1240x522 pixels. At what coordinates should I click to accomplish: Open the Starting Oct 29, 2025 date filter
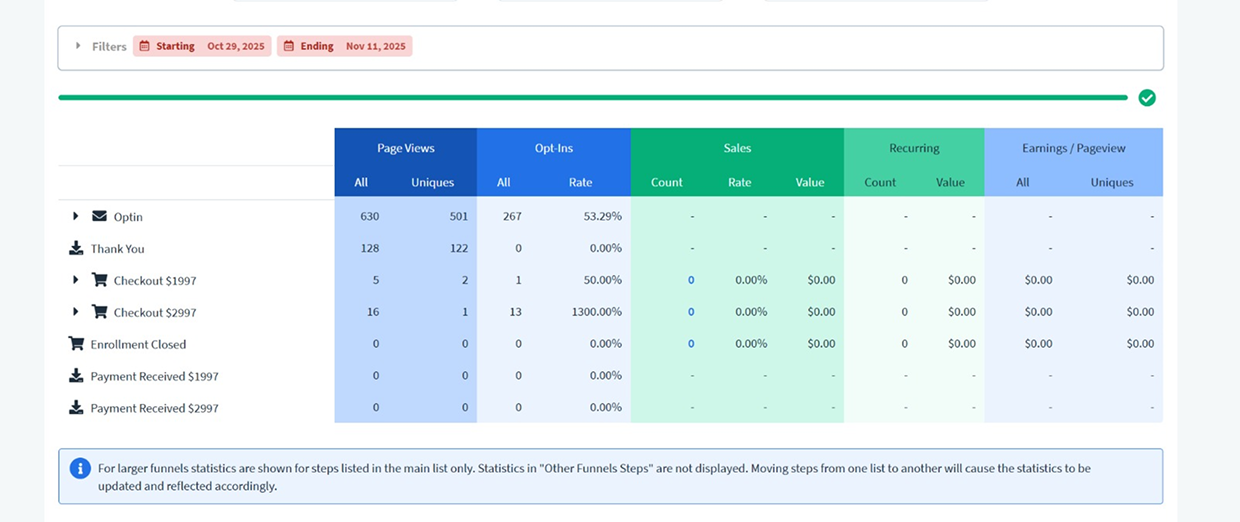coord(202,46)
